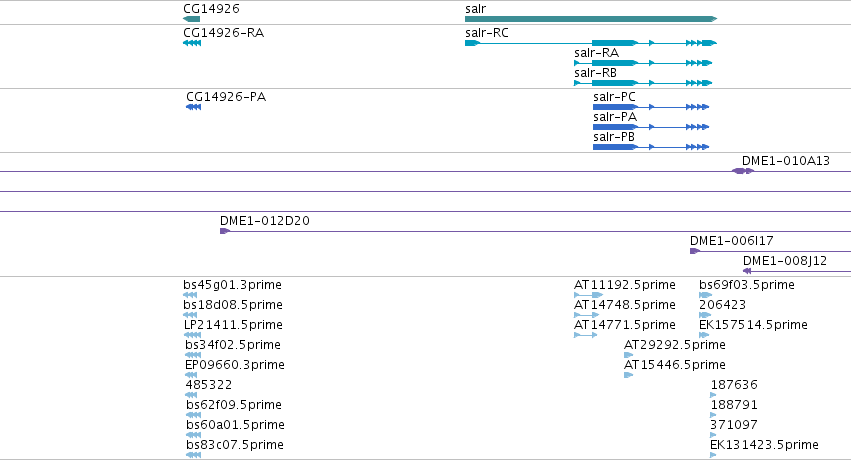The height and width of the screenshot is (460, 851).
Task: Click the DME1-008J12 label text
Action: click(785, 261)
